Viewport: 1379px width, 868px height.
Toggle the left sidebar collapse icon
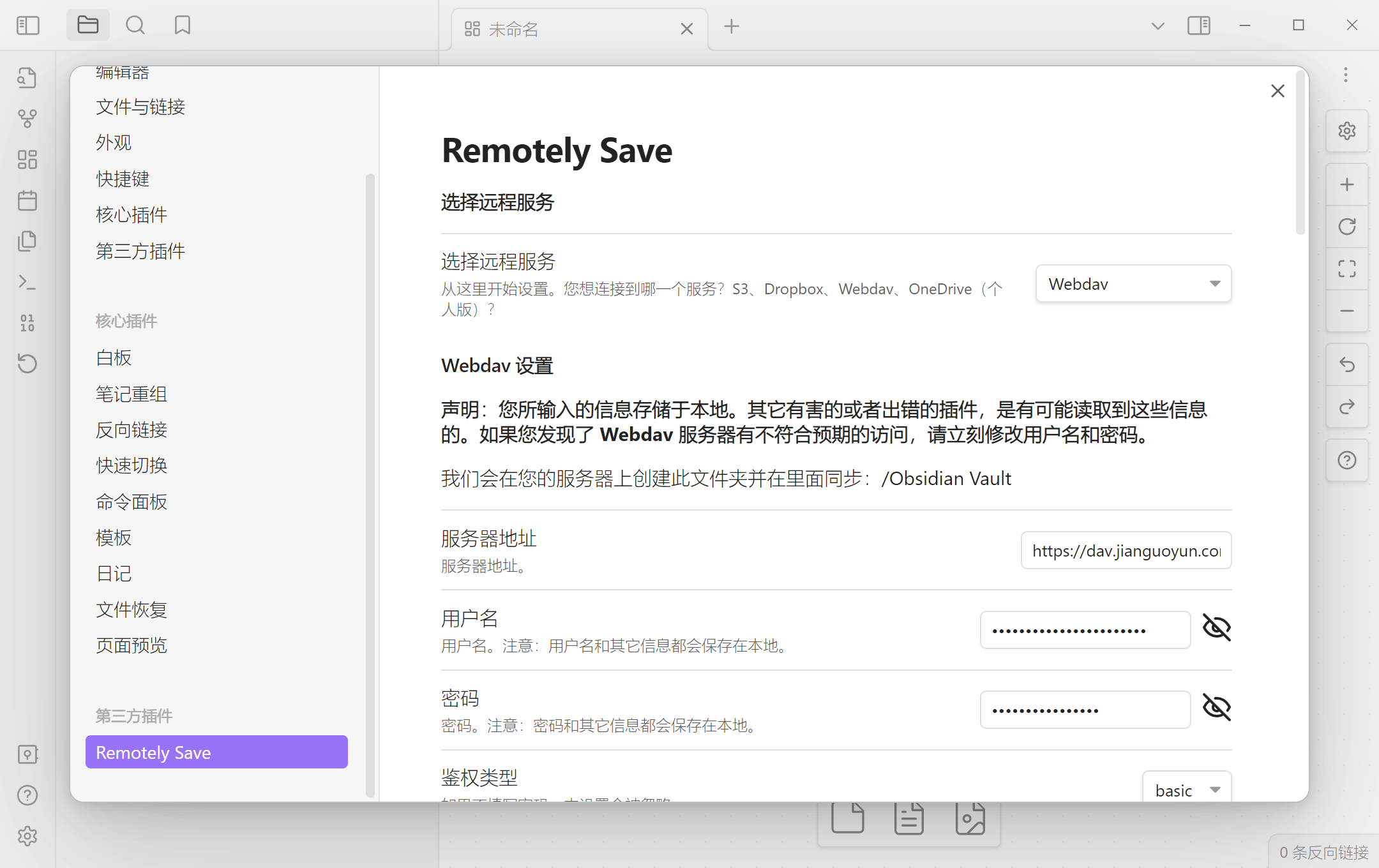click(27, 26)
